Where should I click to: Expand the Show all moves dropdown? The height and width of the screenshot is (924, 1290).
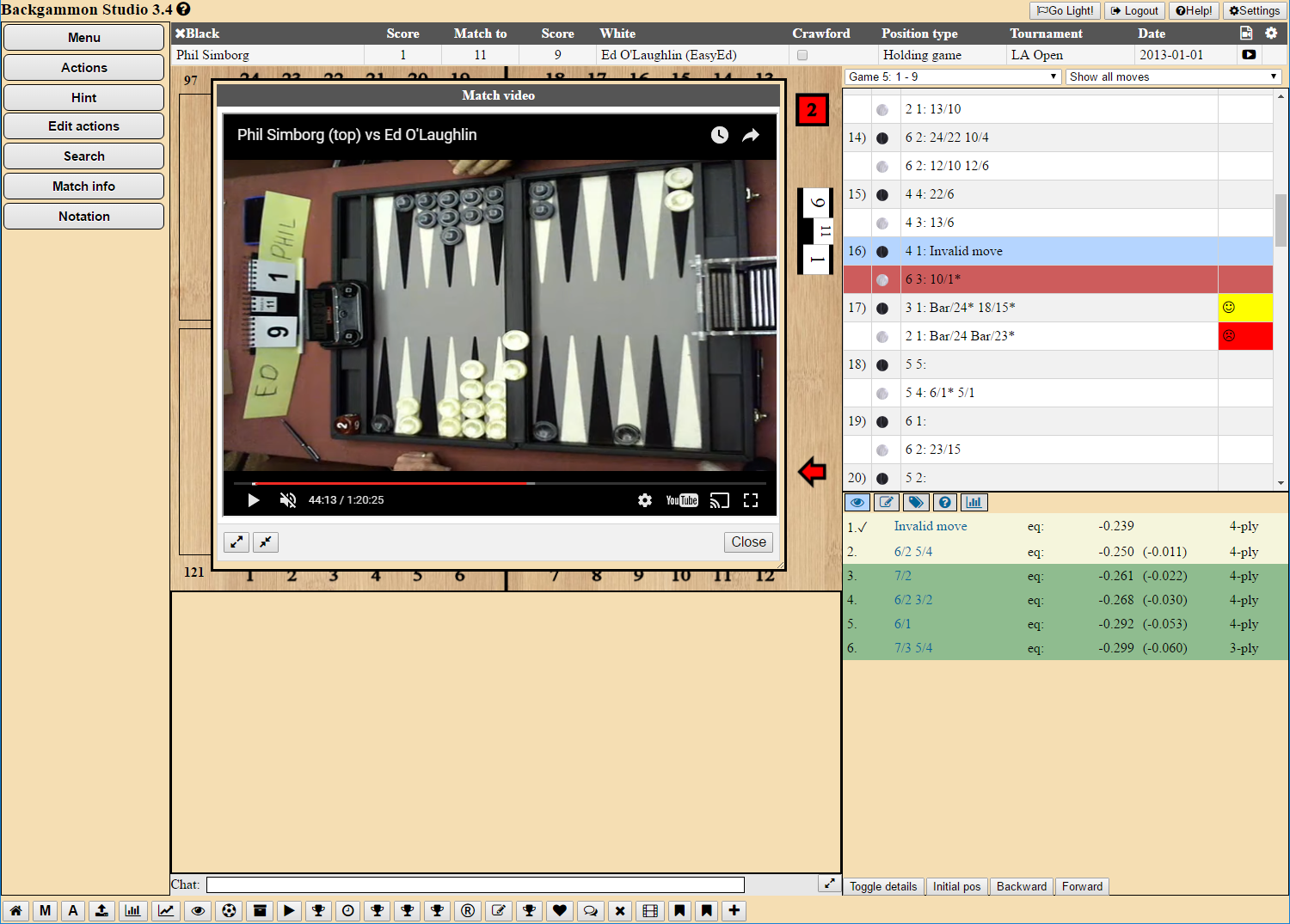[1173, 76]
